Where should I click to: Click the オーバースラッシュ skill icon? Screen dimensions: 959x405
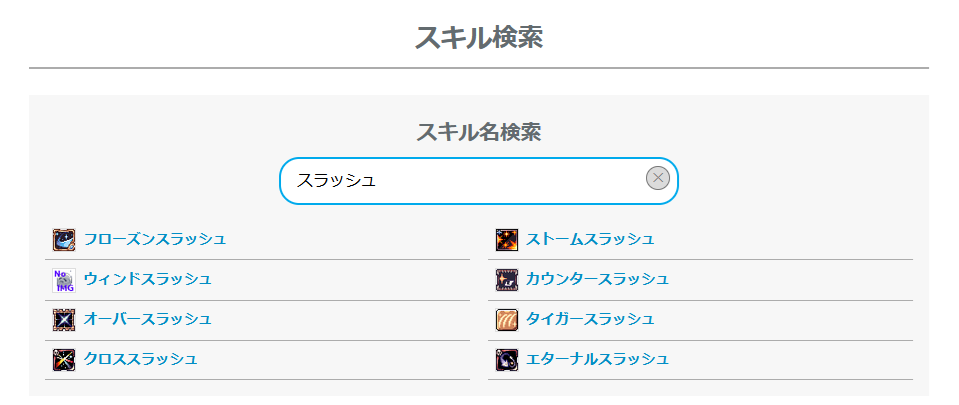64,320
